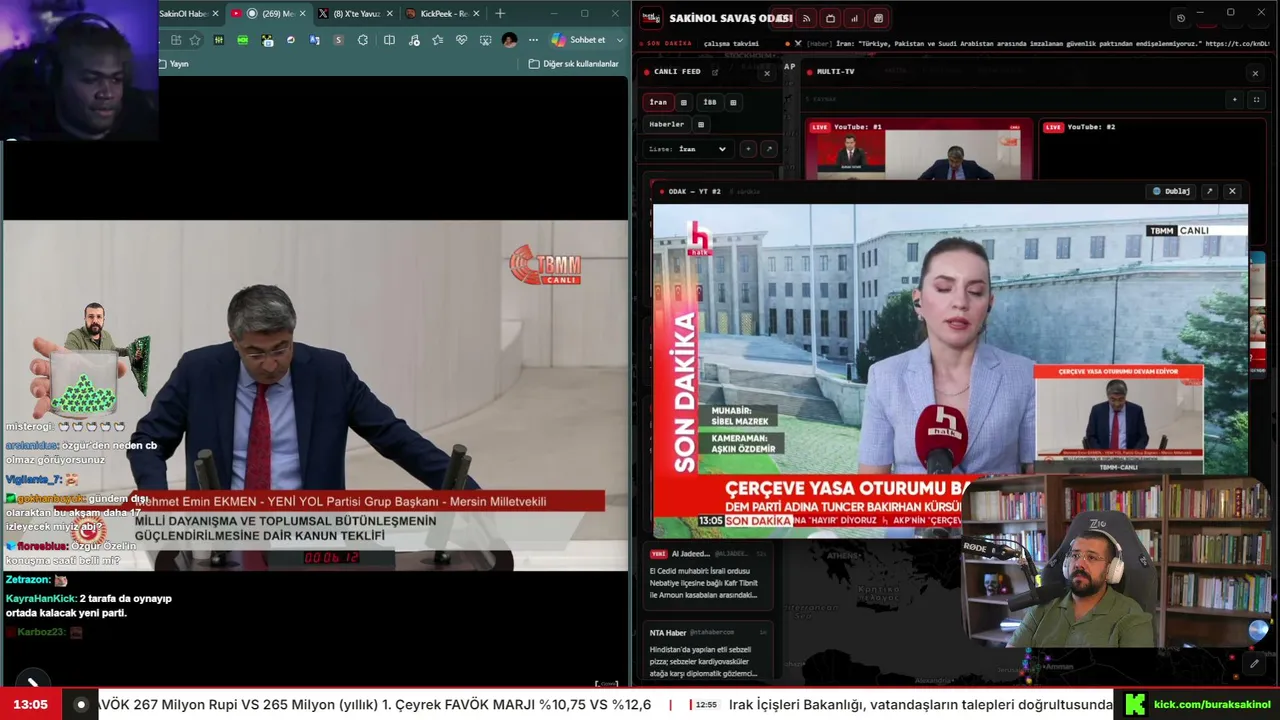Image resolution: width=1280 pixels, height=720 pixels.
Task: Open the equalizer extension icon in browser toolbar
Action: (x=219, y=40)
